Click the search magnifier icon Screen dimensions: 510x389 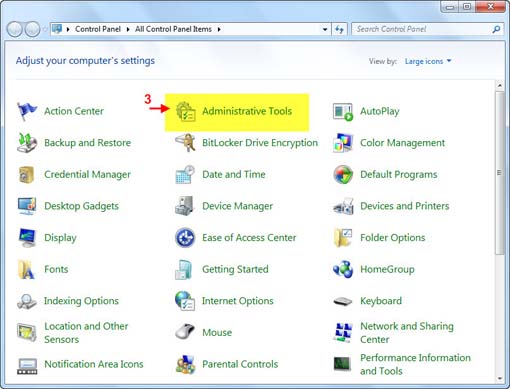(x=496, y=29)
